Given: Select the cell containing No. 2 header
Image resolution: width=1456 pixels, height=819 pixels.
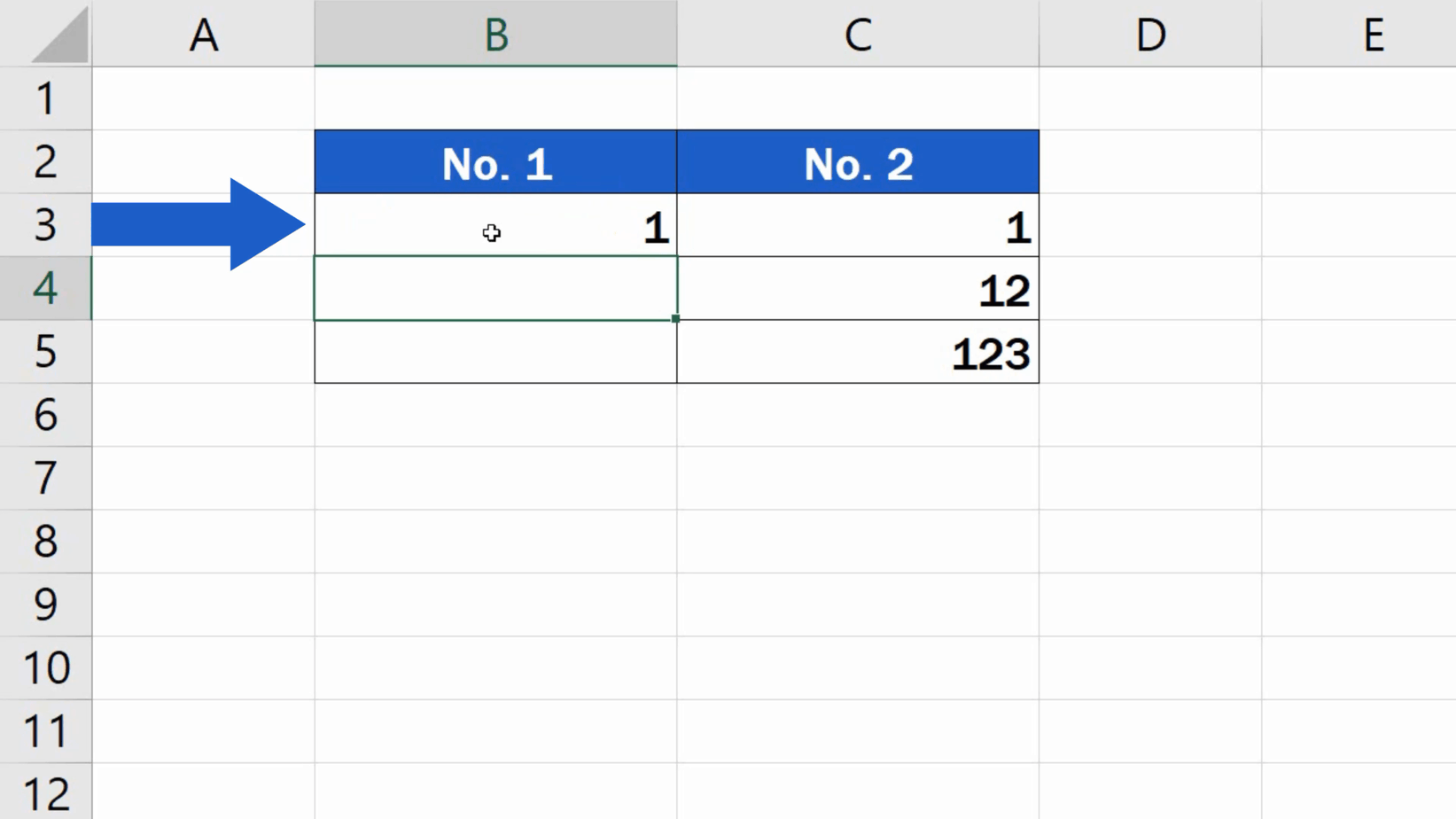Looking at the screenshot, I should tap(857, 161).
